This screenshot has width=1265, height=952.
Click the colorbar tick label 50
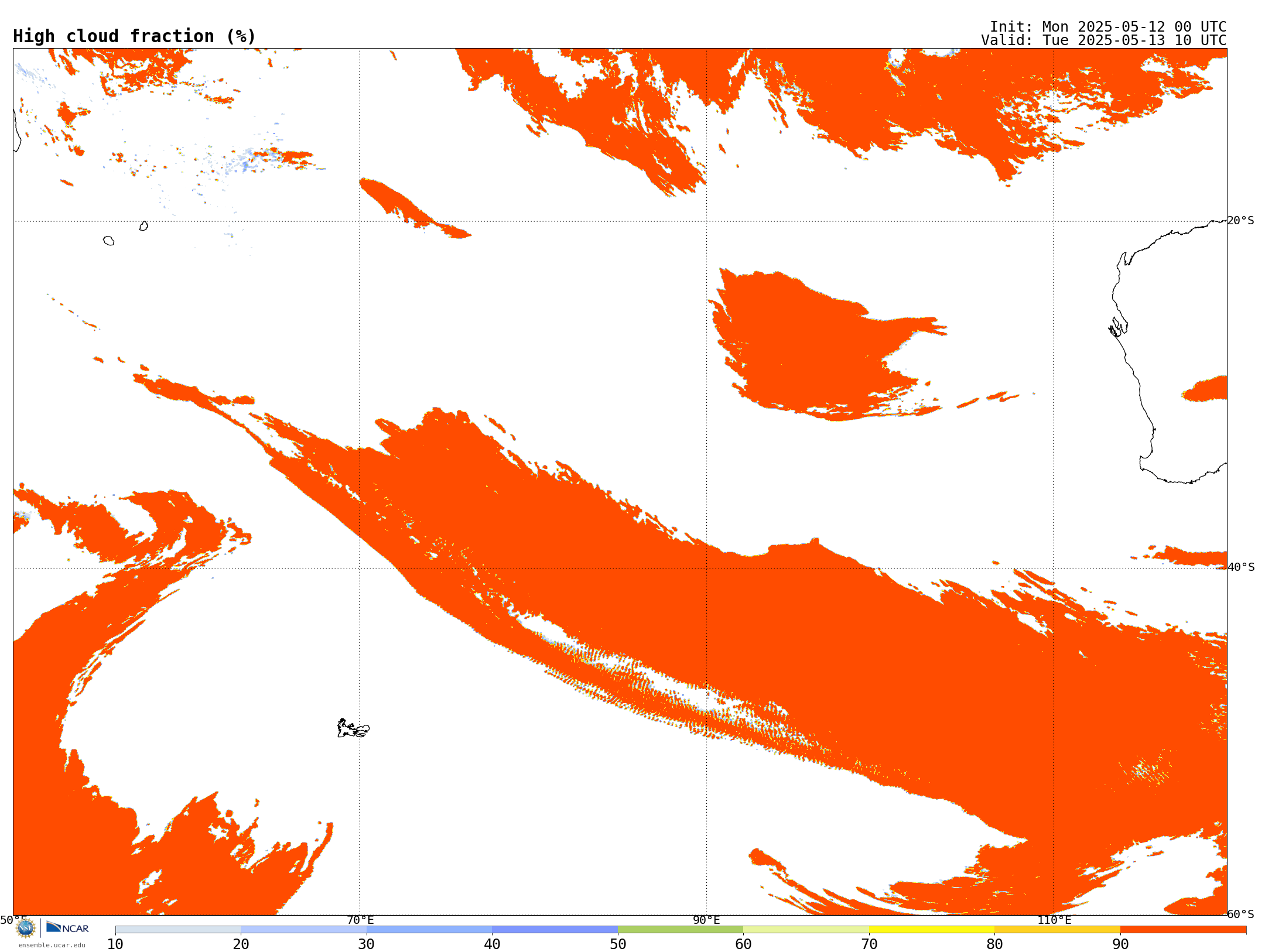[618, 944]
